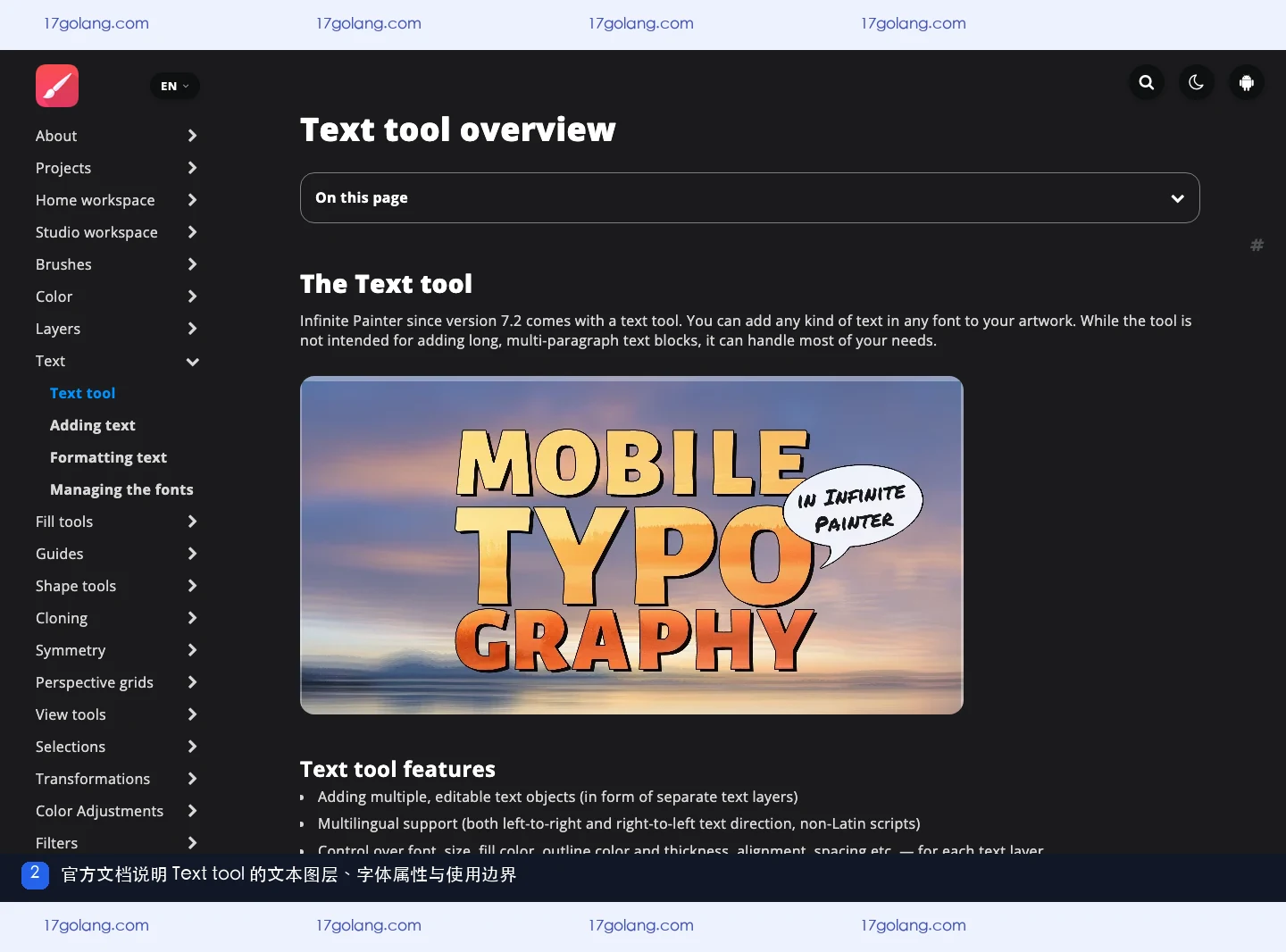Expand the Home workspace chevron
Image resolution: width=1286 pixels, height=952 pixels.
(192, 200)
